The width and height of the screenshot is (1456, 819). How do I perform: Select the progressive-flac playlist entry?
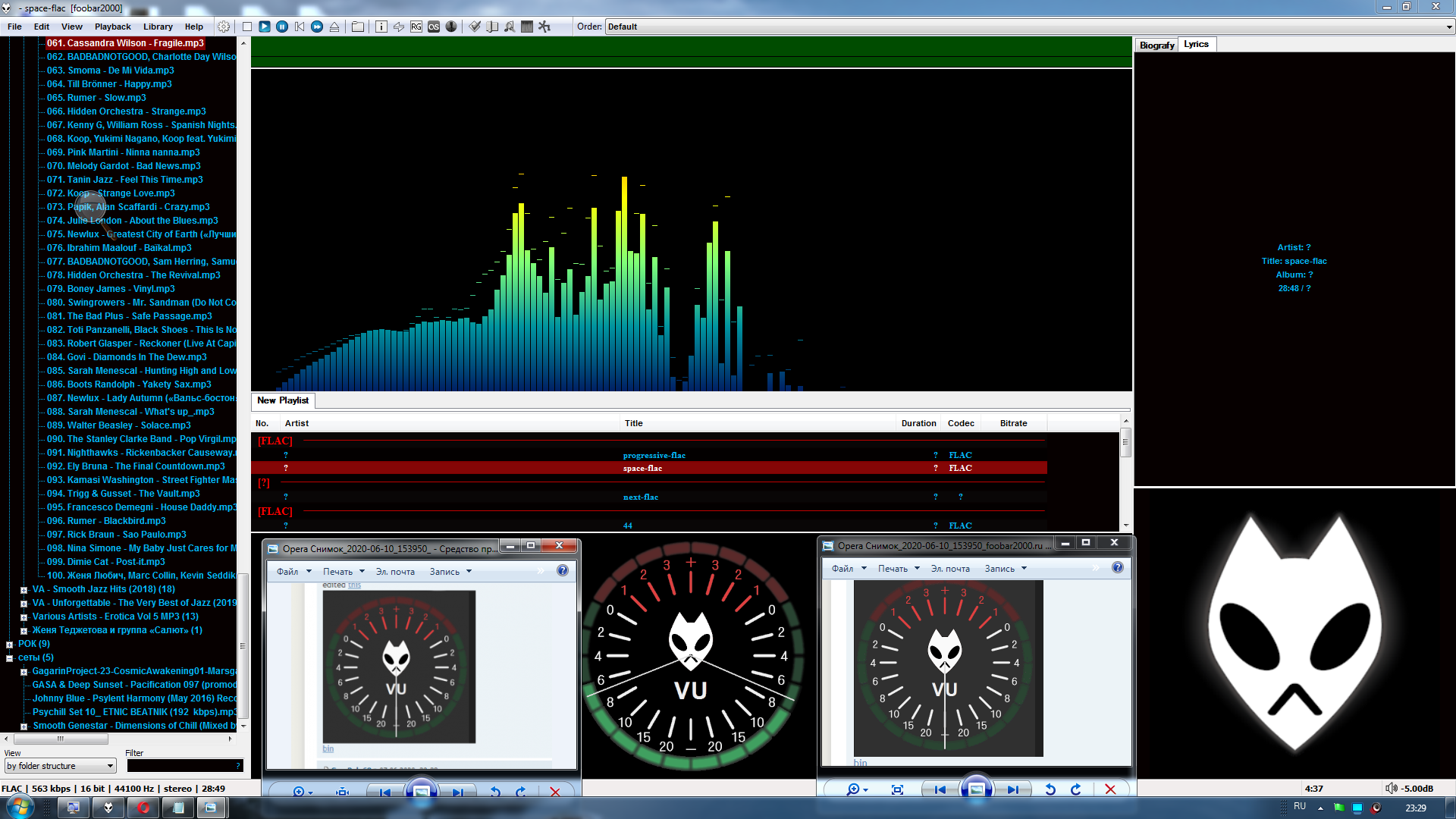coord(654,455)
